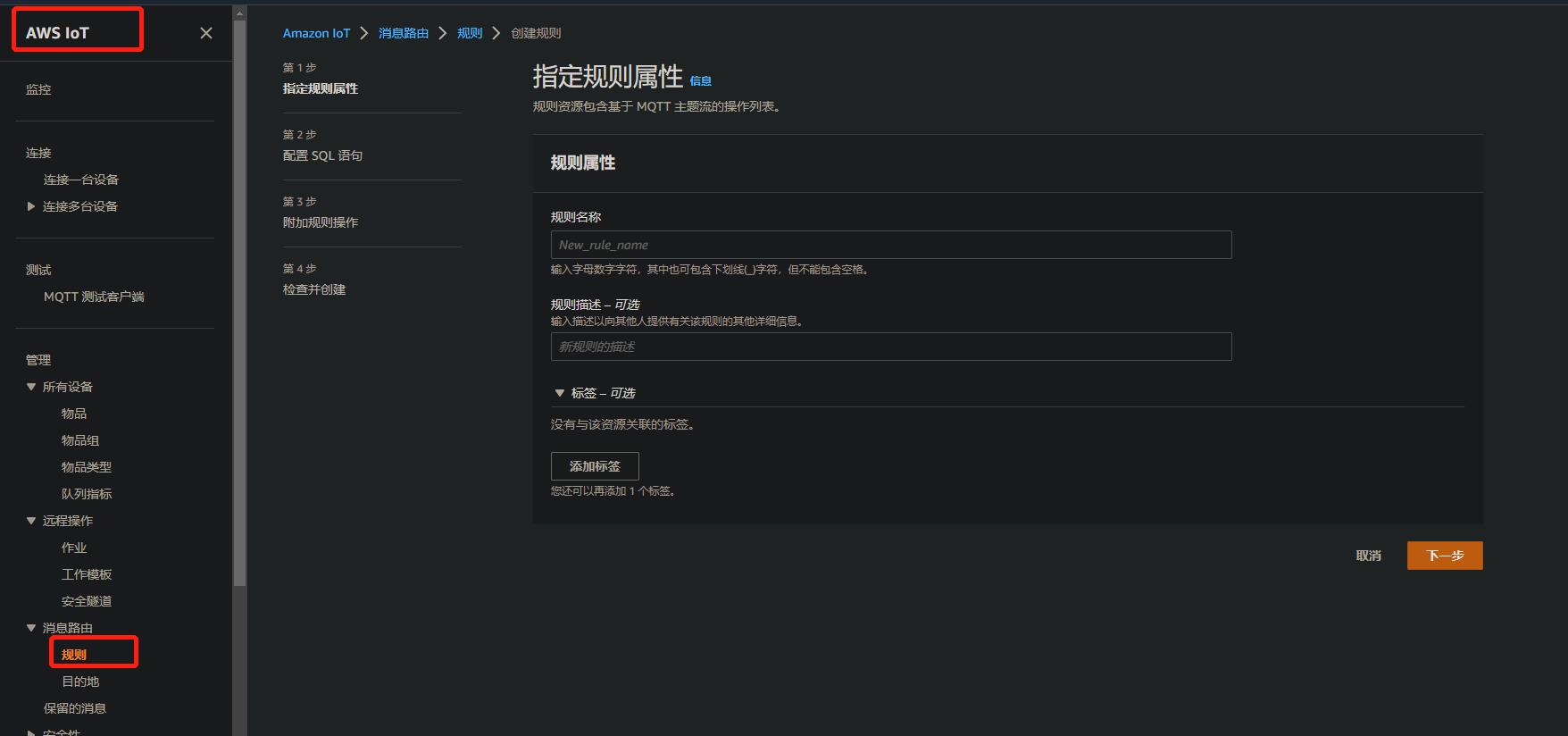Open 目的地 under 消息路由
1568x736 pixels.
[x=80, y=682]
